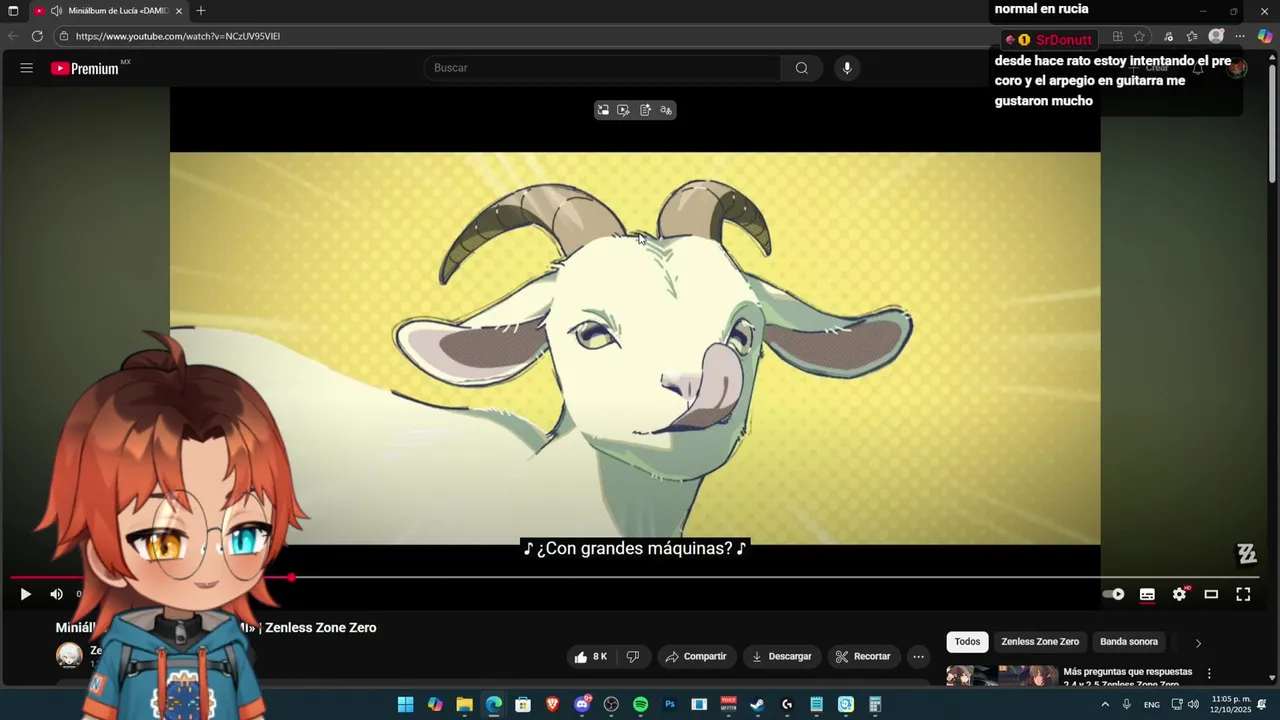Select the Miniálbum de Lucía browser tab
The width and height of the screenshot is (1280, 720).
[108, 11]
